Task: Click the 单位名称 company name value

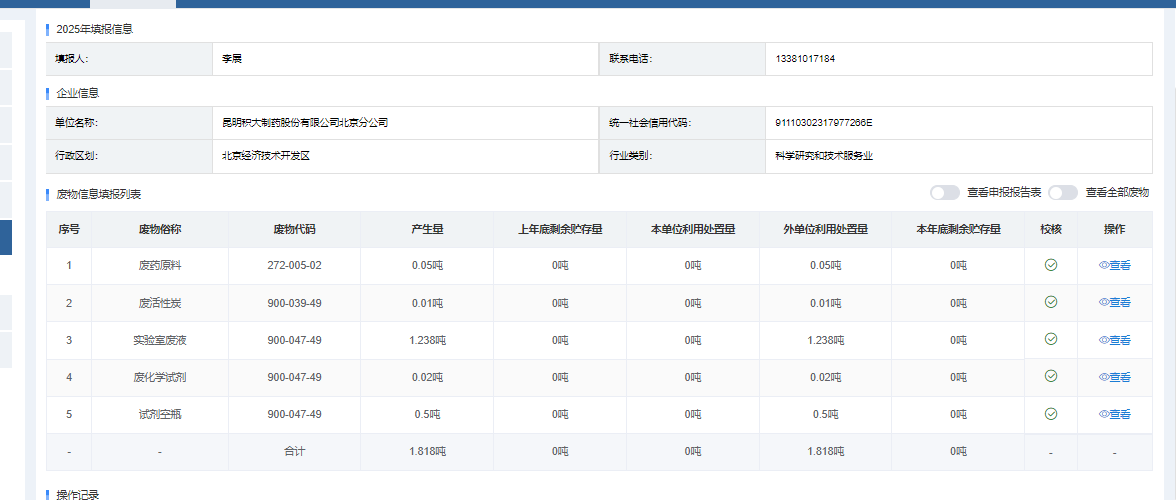Action: coord(305,123)
